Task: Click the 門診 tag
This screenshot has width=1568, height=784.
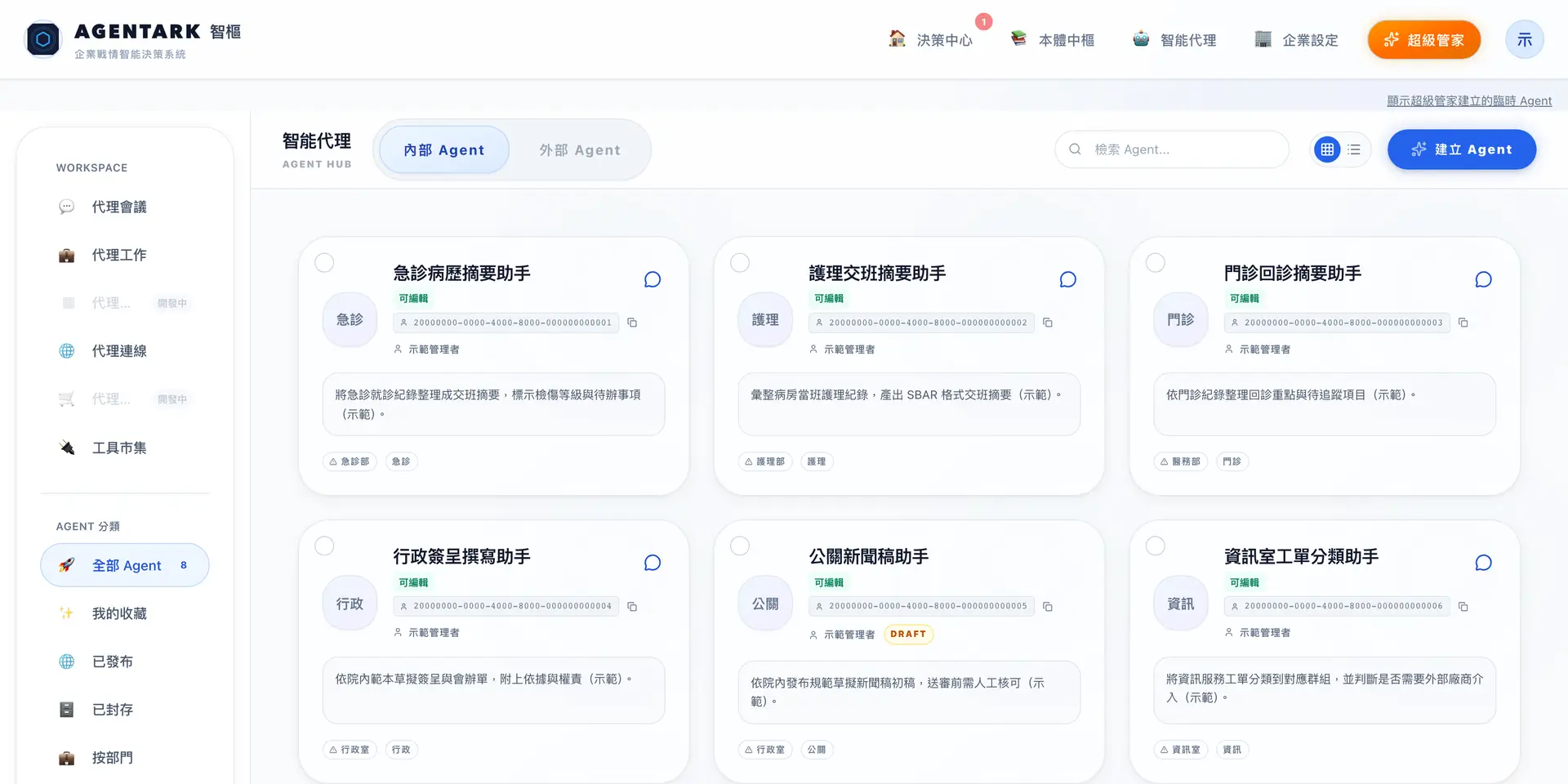Action: click(x=1232, y=461)
